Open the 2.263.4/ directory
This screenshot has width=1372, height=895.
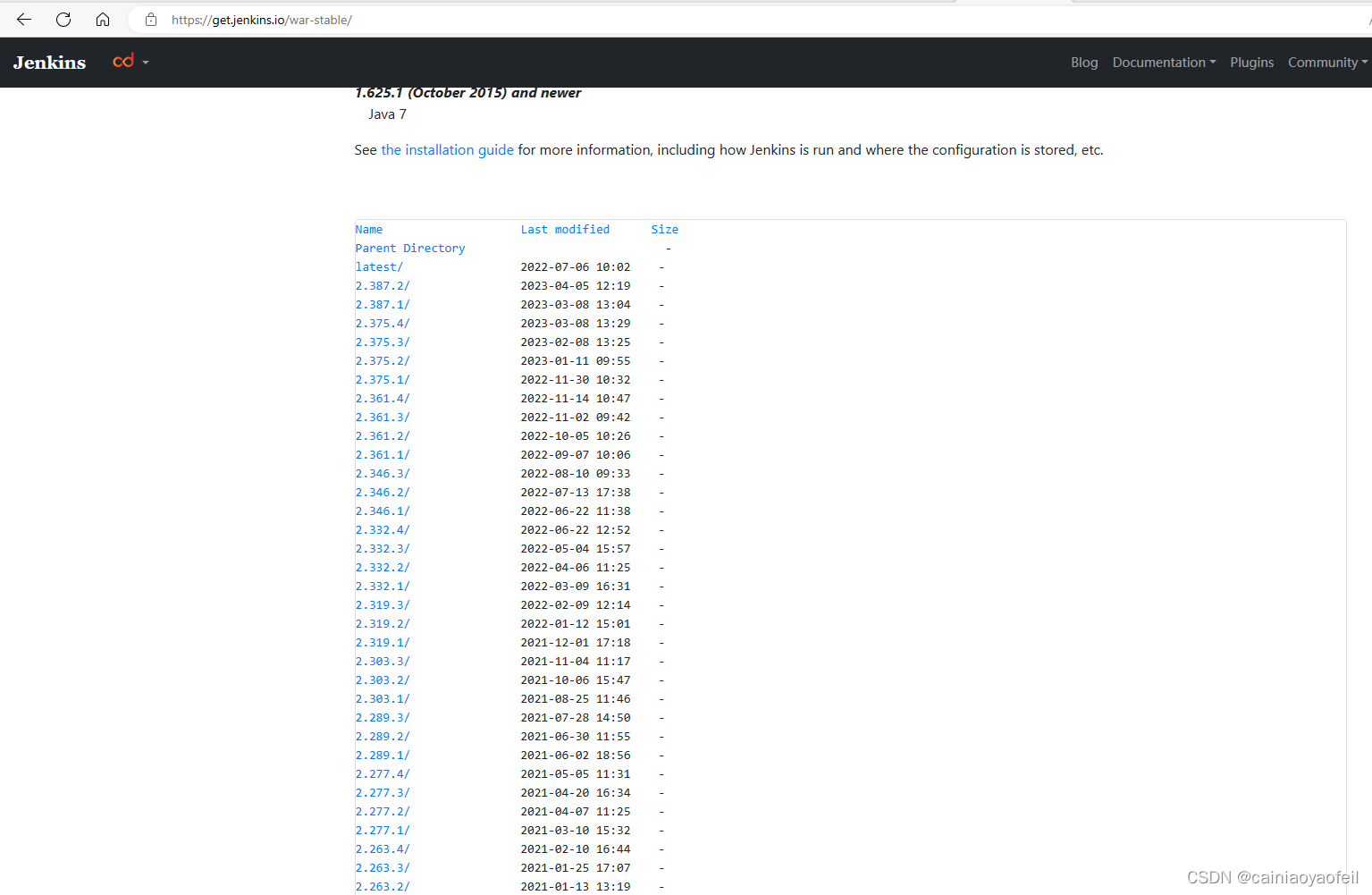coord(383,849)
